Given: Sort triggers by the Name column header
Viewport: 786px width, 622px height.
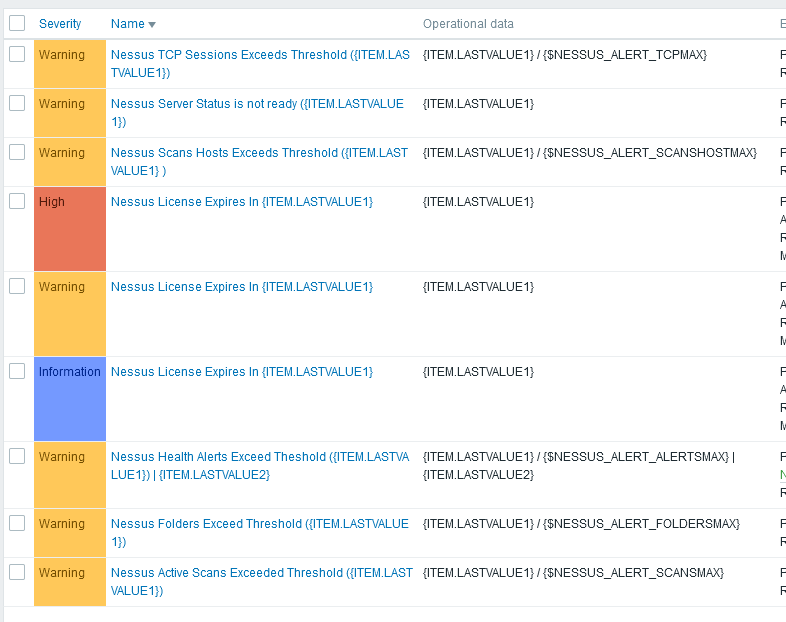Looking at the screenshot, I should pos(127,24).
